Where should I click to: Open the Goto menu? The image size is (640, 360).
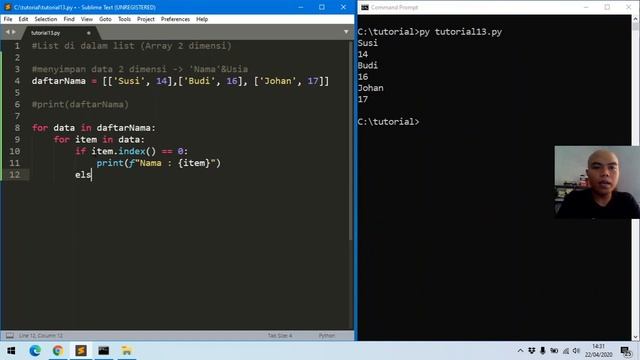[x=105, y=19]
